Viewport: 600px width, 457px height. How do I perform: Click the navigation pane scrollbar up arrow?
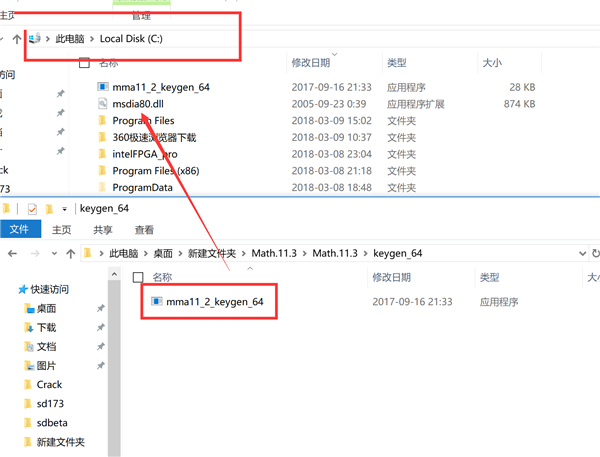point(114,274)
